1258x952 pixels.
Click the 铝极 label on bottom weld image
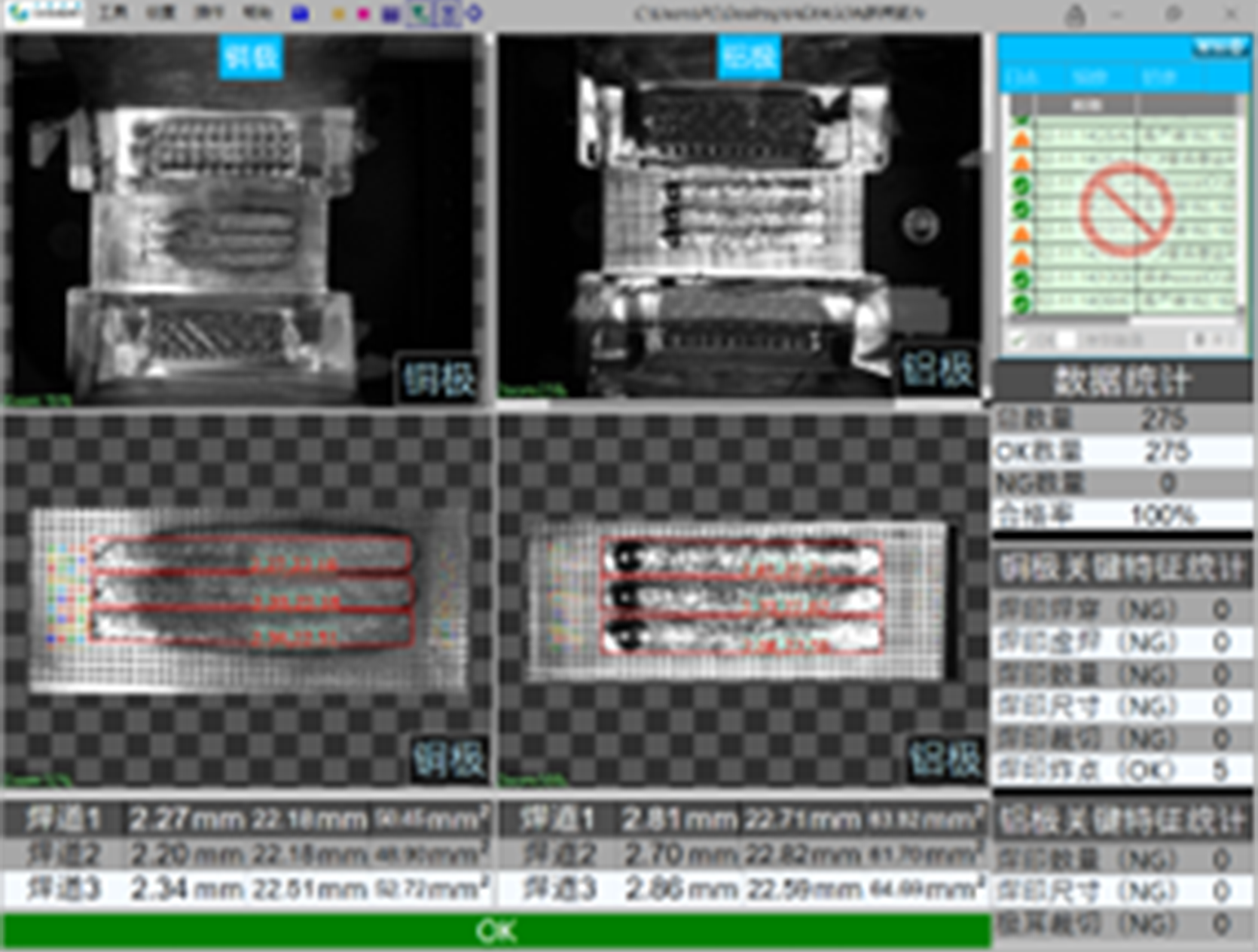click(x=945, y=758)
